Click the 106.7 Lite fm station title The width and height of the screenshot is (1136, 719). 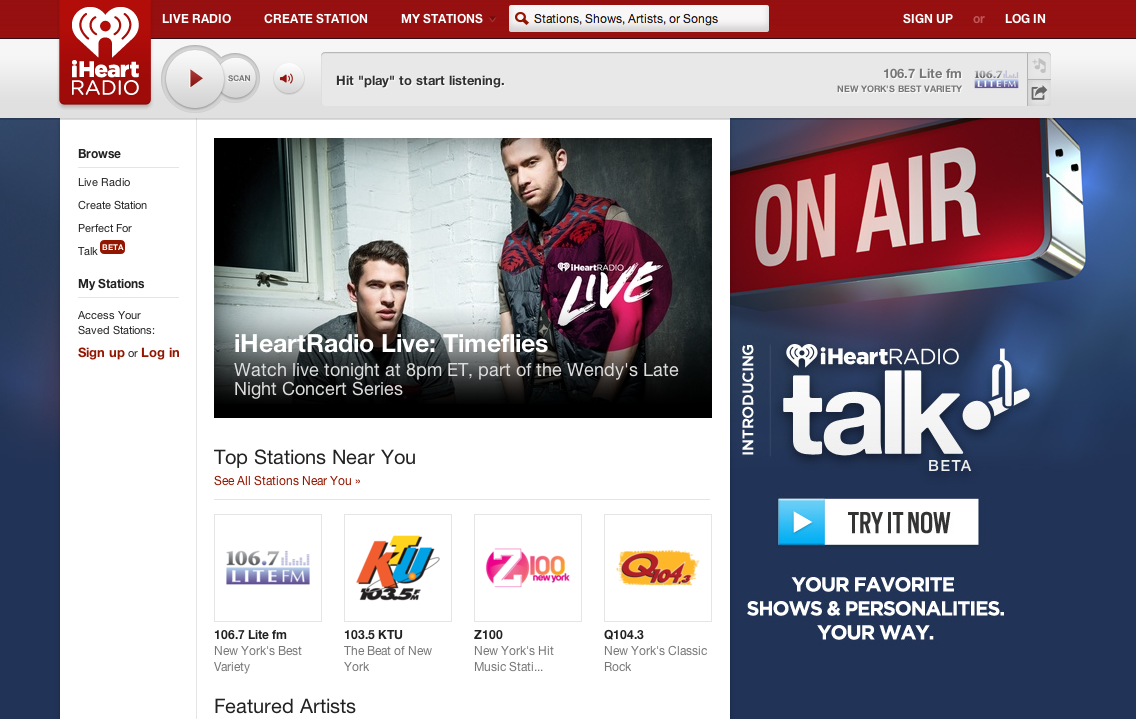[x=250, y=634]
